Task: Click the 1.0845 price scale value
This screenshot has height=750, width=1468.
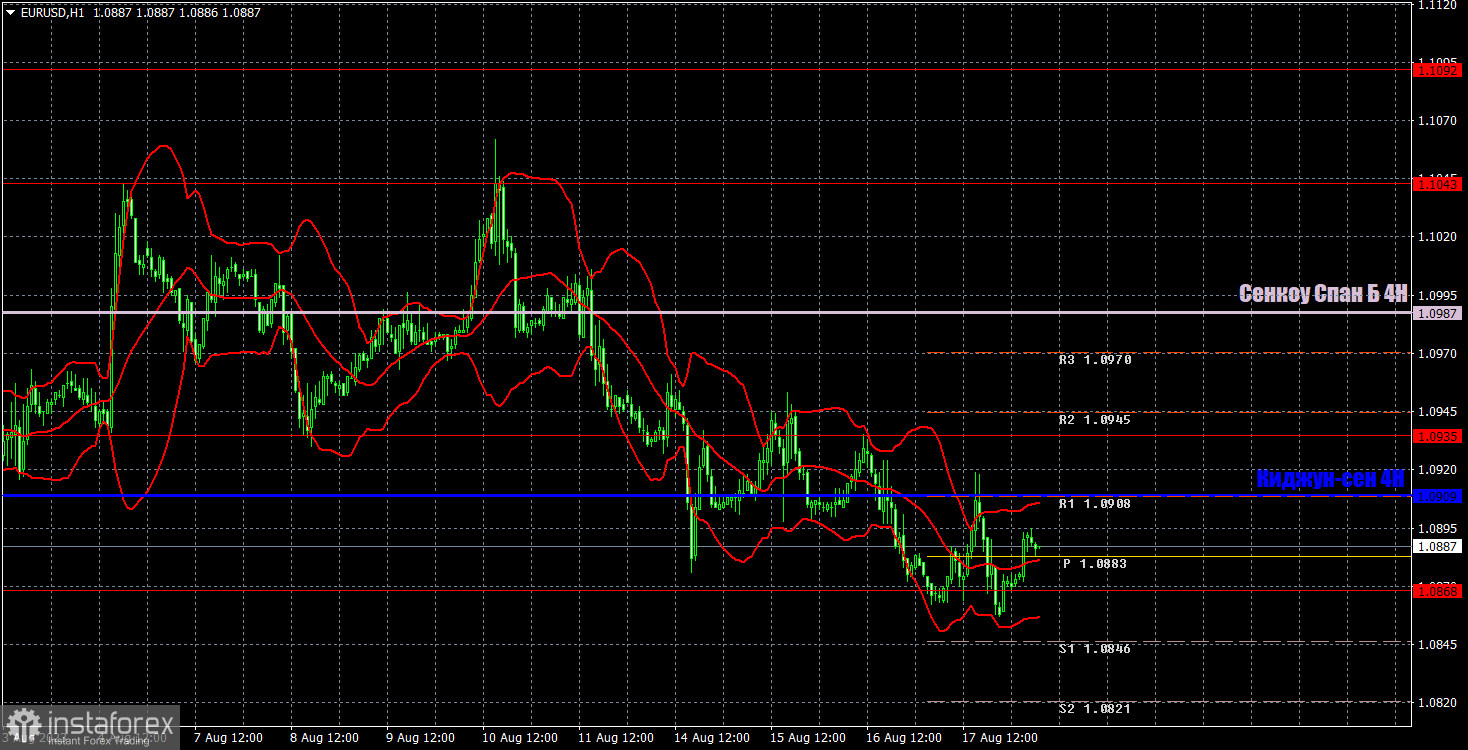Action: point(1438,644)
